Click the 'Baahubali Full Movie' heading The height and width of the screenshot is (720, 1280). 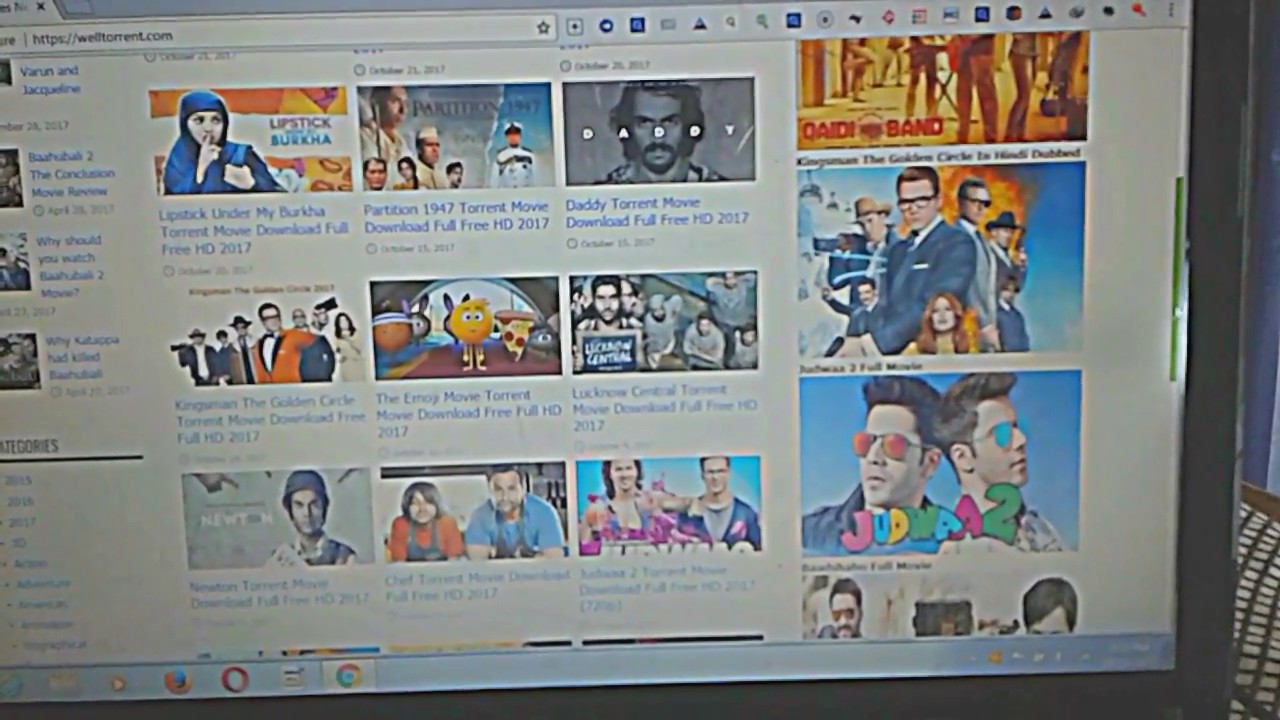tap(867, 566)
